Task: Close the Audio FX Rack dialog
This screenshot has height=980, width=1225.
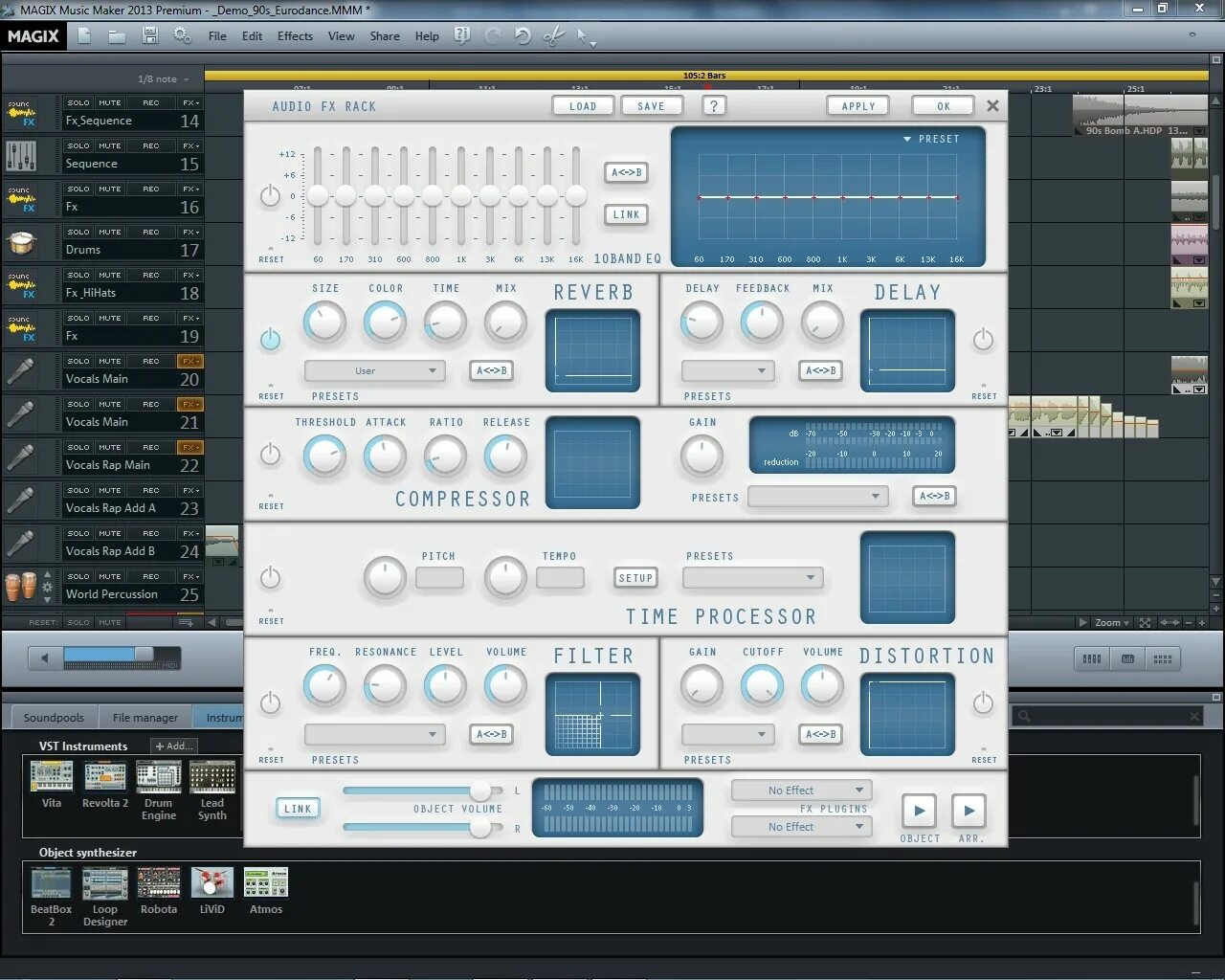Action: click(992, 106)
